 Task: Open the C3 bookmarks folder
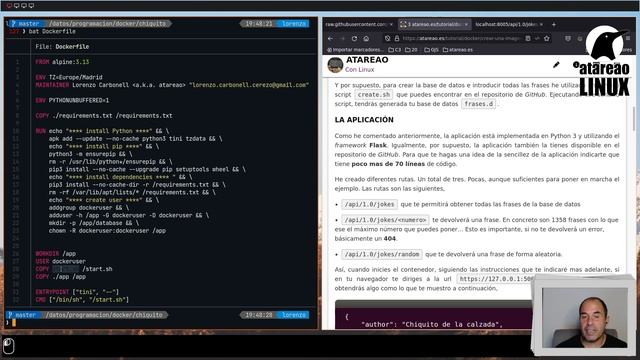pos(395,50)
